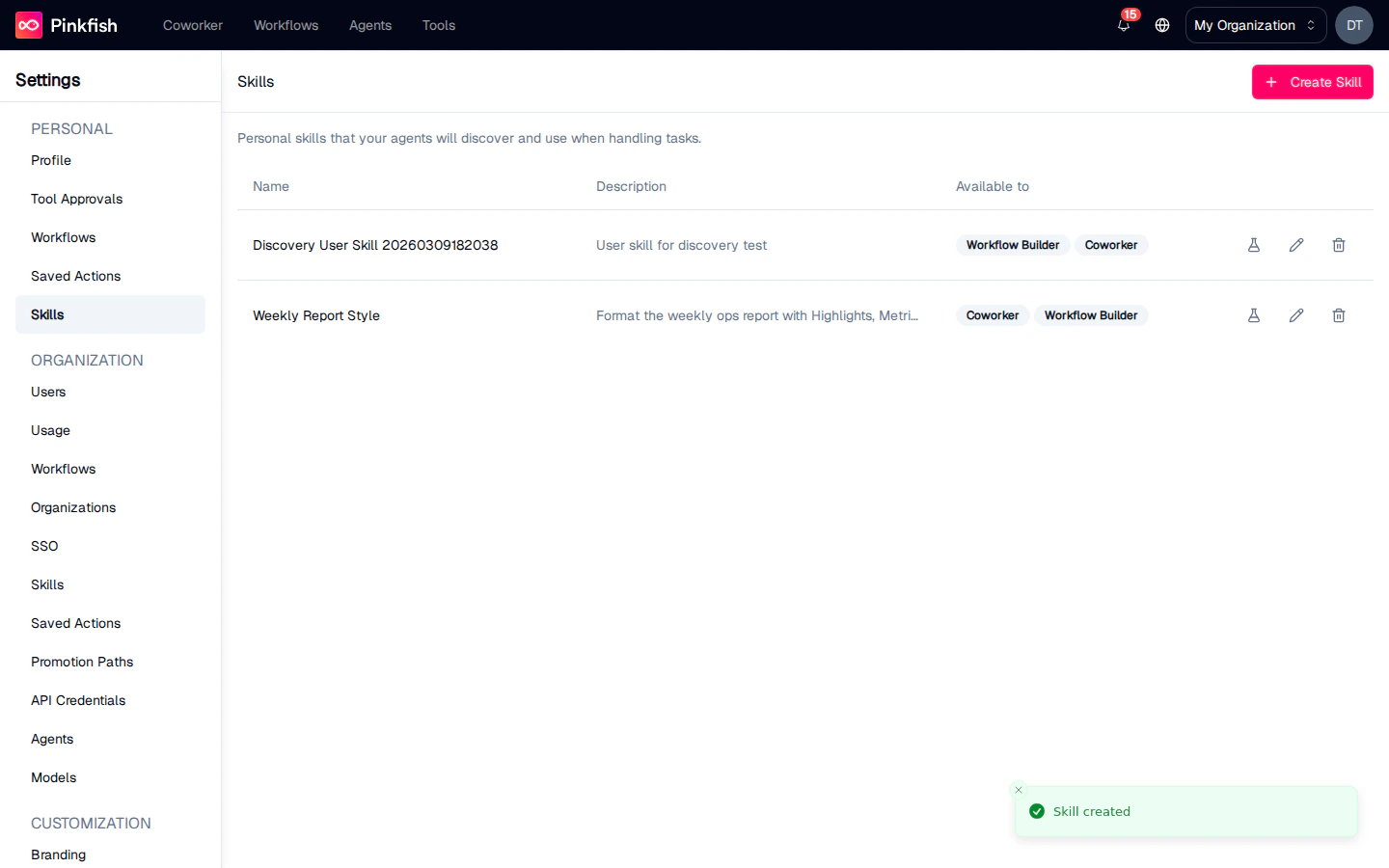Viewport: 1389px width, 868px height.
Task: Open Tool Approvals in the sidebar
Action: (76, 199)
